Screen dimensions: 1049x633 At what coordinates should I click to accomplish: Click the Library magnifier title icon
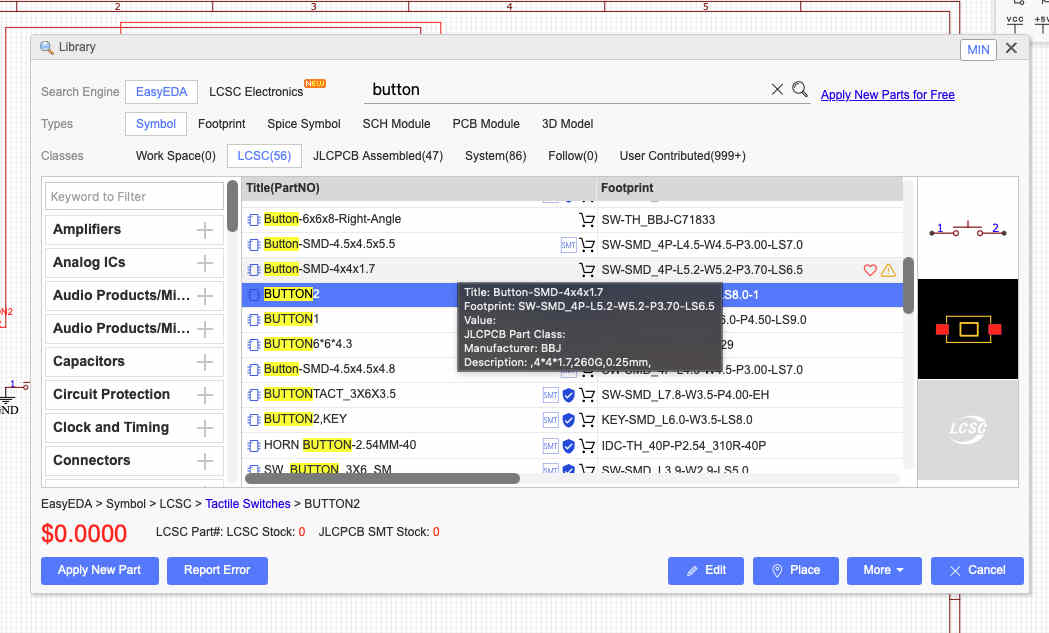click(46, 48)
